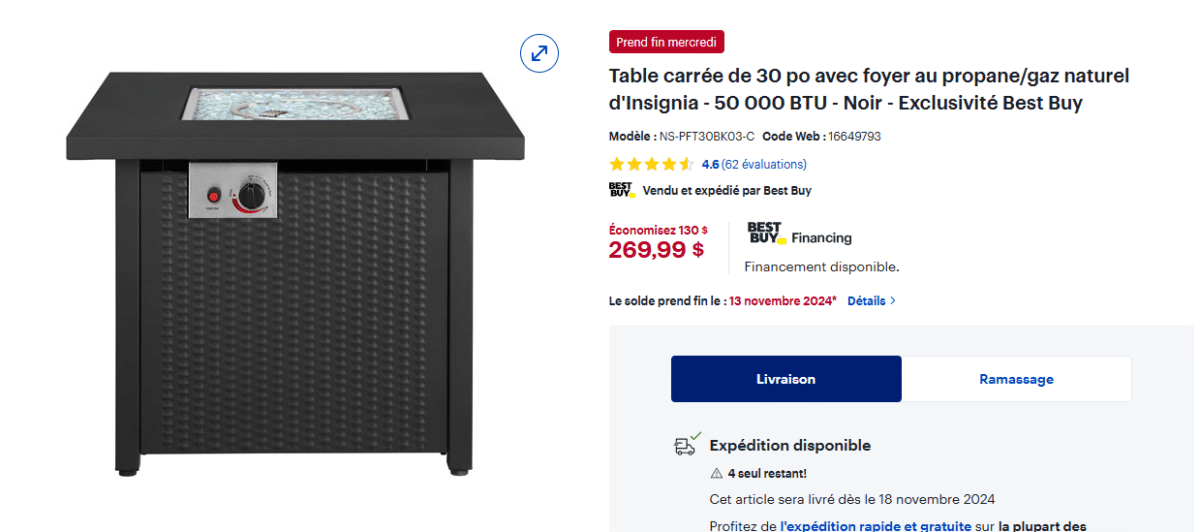Select the Livraison tab
1200x532 pixels.
point(786,379)
